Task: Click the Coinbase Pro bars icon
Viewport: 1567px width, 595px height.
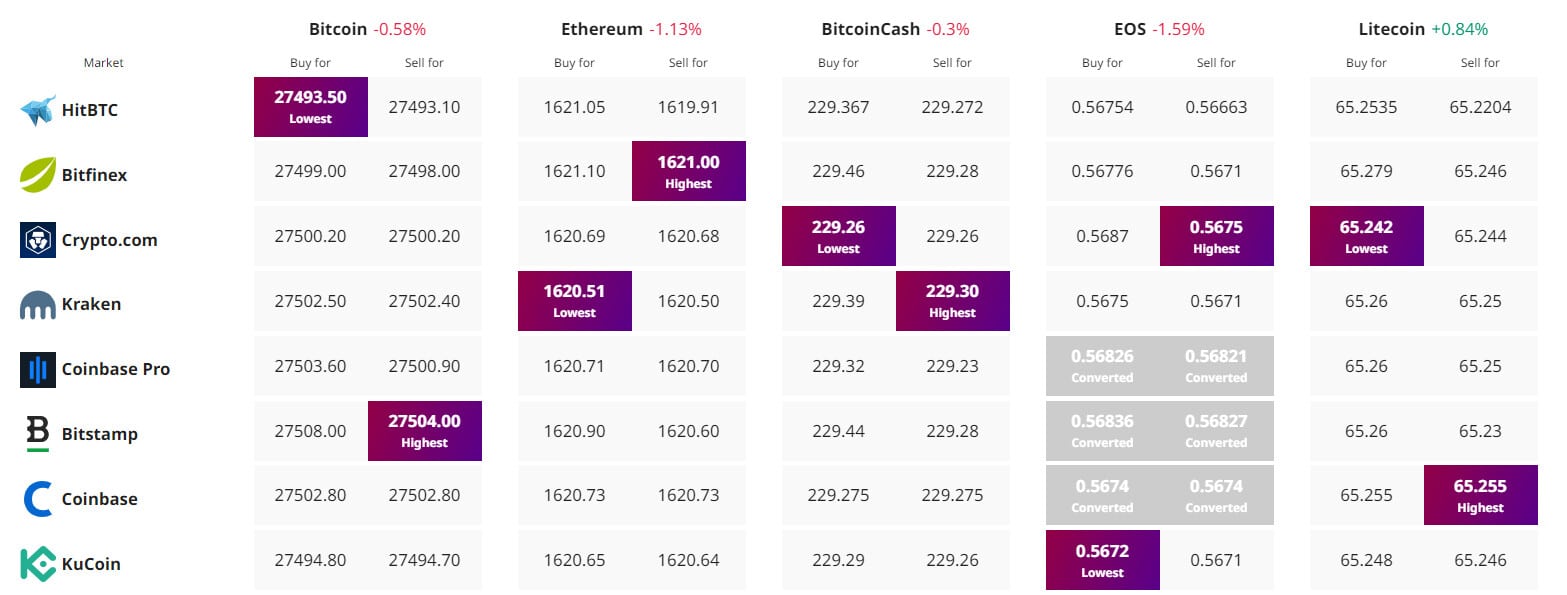Action: [38, 369]
